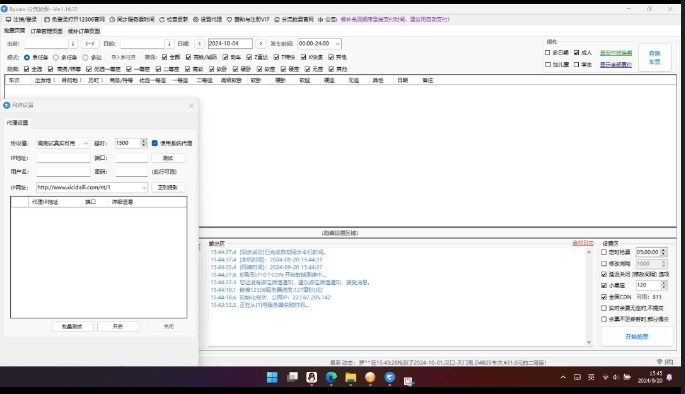Toggle 定时抢票 checkbox in settings area
Screen dimensions: 685x394
[x=604, y=252]
